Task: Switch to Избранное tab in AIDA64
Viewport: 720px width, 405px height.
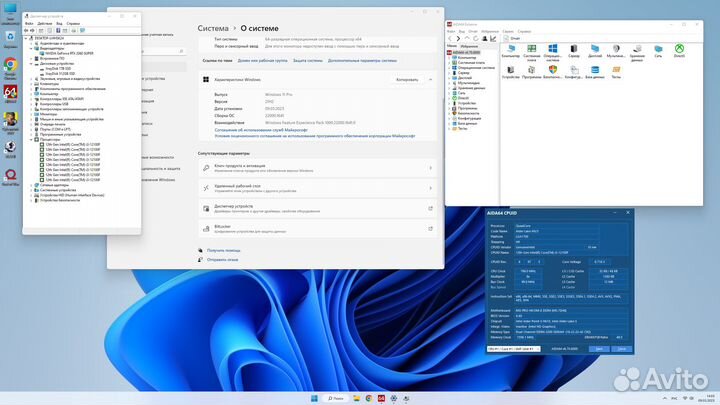Action: click(469, 46)
